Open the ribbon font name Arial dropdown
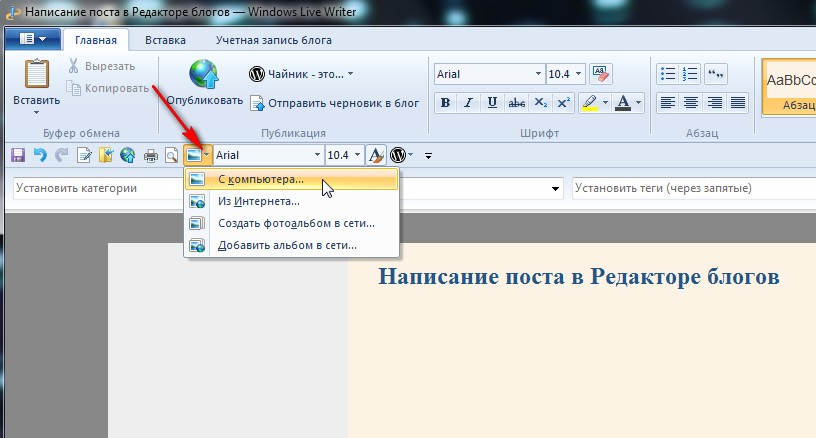The width and height of the screenshot is (816, 438). click(538, 74)
